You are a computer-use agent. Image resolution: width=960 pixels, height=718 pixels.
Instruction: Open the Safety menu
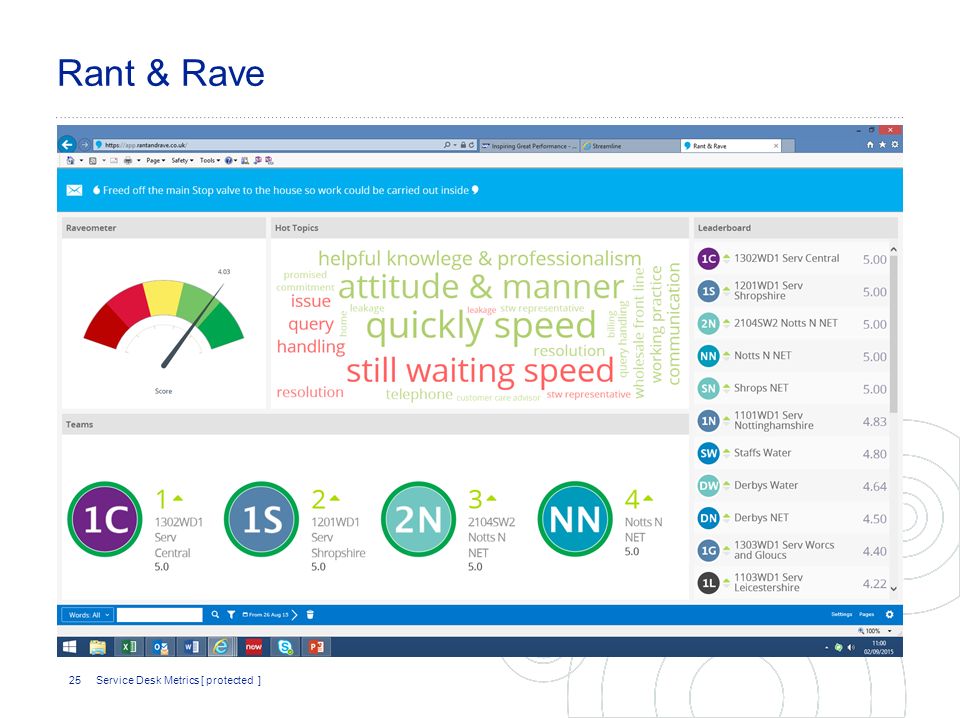click(182, 160)
